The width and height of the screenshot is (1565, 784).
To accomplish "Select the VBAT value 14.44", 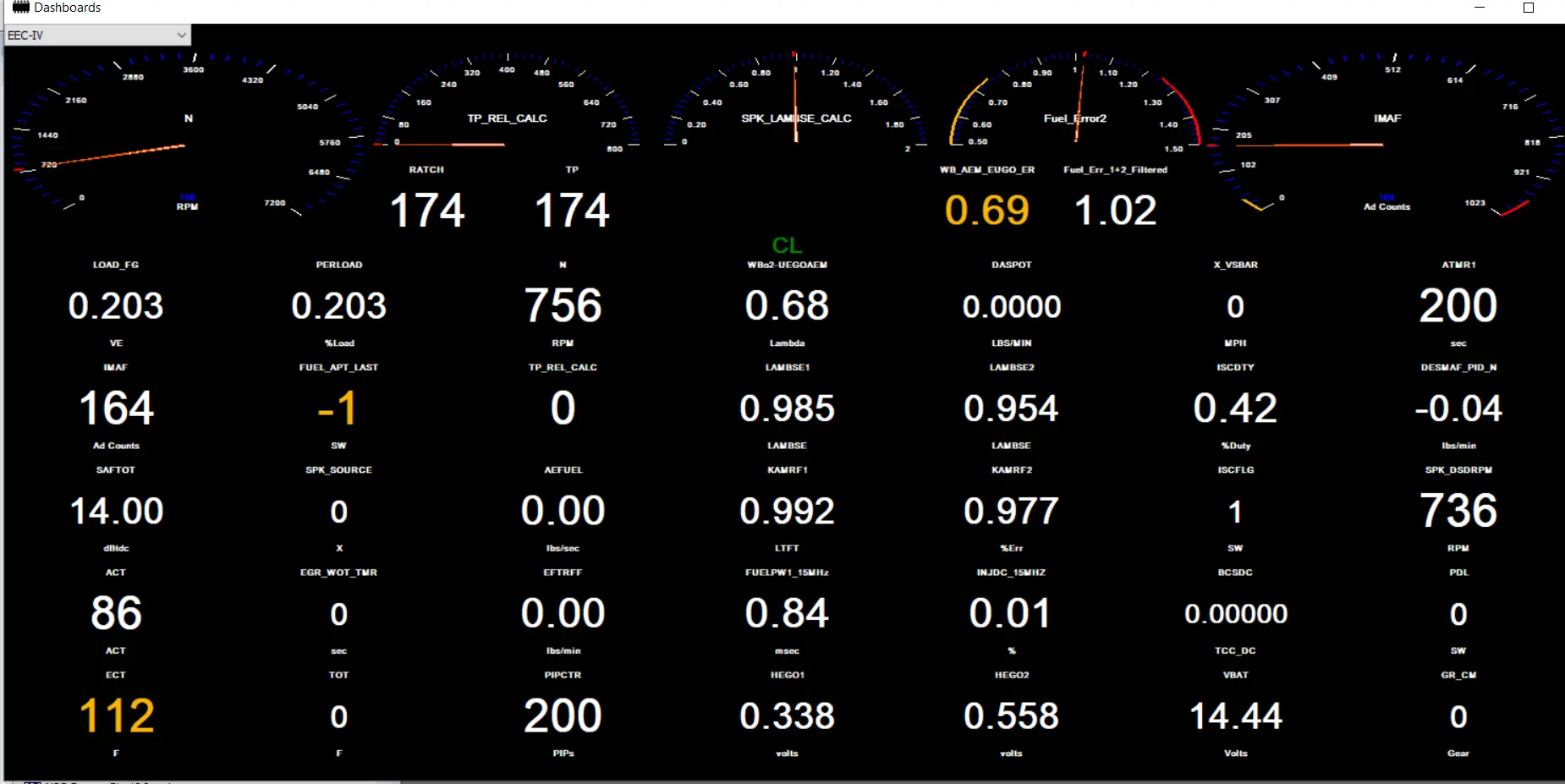I will coord(1235,717).
